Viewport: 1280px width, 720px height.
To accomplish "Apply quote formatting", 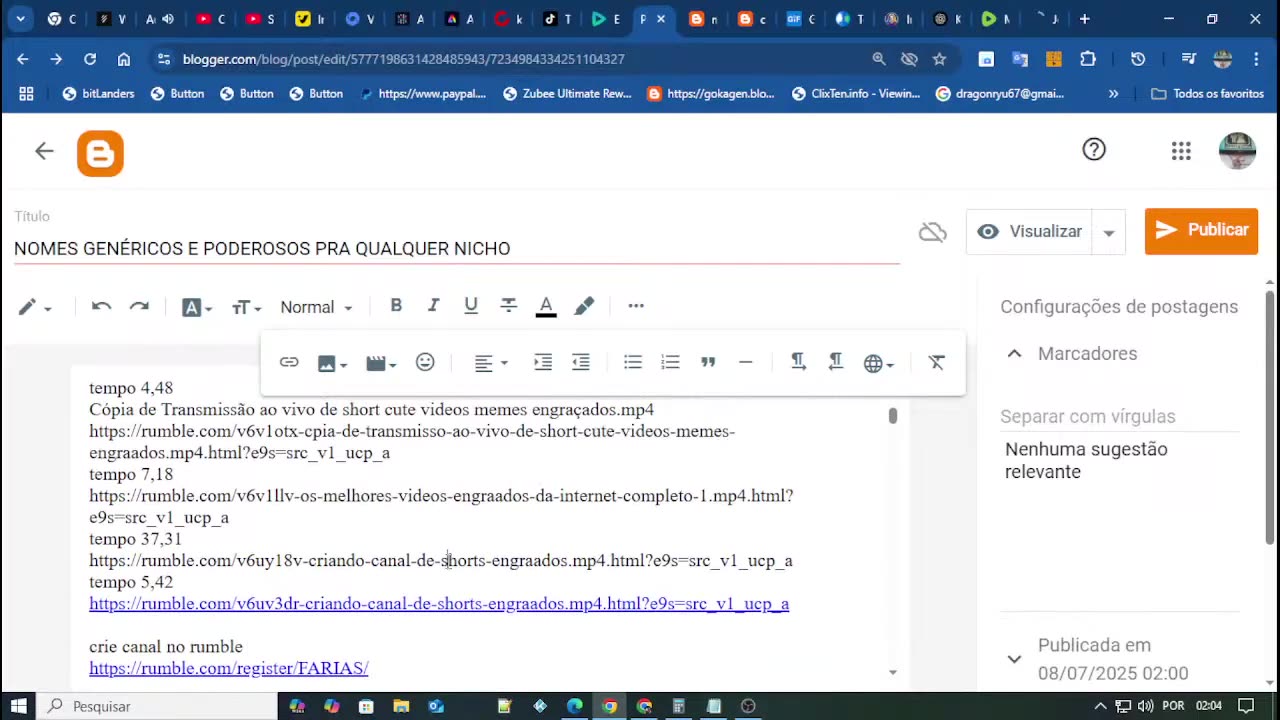I will pyautogui.click(x=708, y=362).
